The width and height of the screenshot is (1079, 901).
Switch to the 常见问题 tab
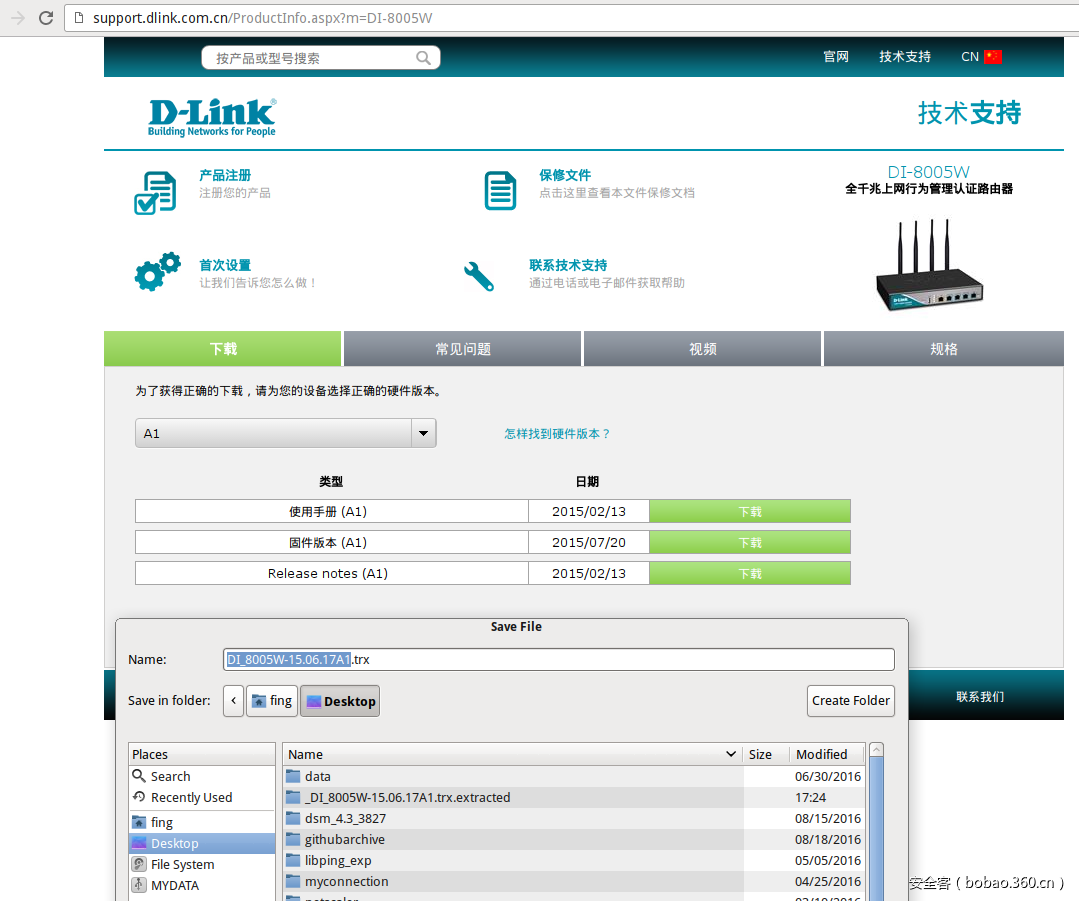point(462,349)
